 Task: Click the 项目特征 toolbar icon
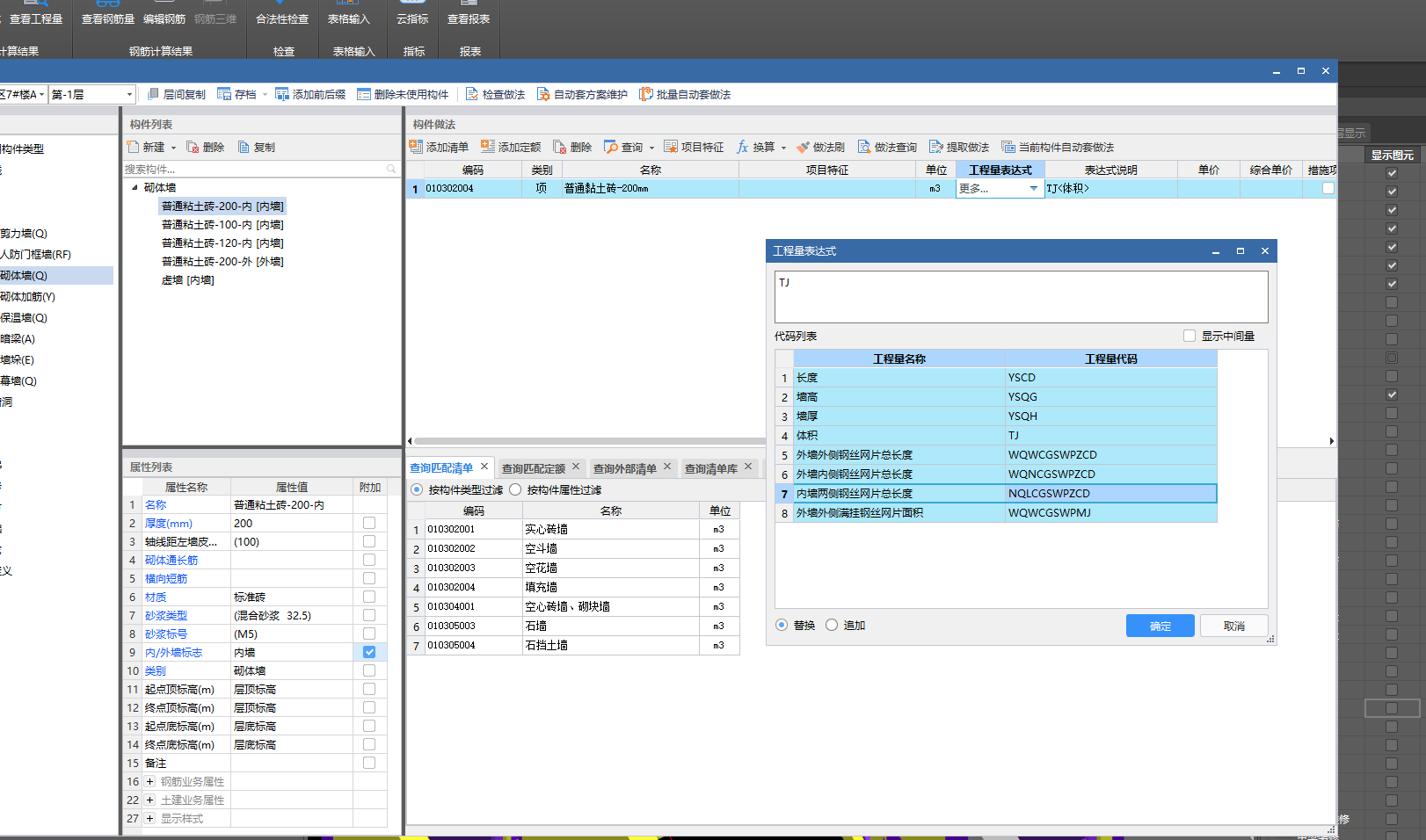pos(671,147)
